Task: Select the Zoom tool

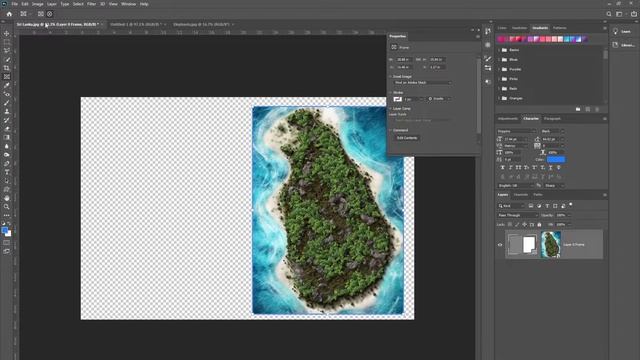Action: 7,207
